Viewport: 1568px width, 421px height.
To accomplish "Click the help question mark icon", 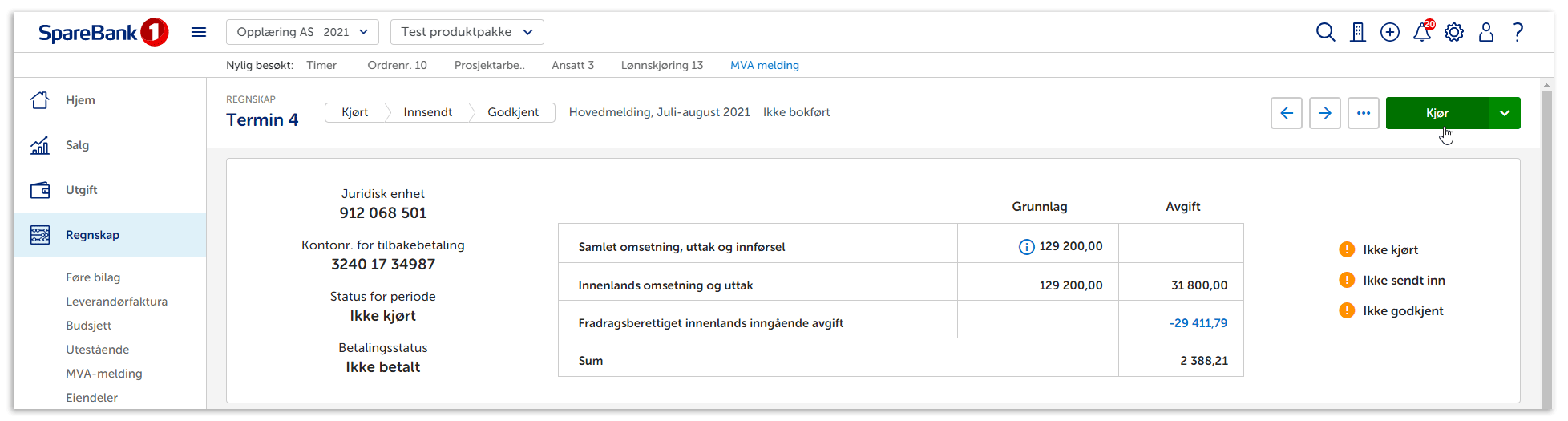I will click(1517, 32).
